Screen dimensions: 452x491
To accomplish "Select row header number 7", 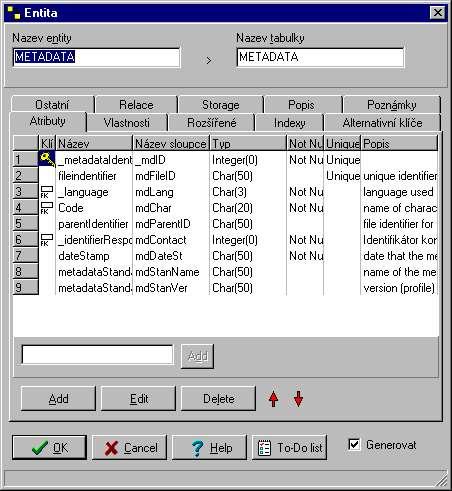I will pos(26,255).
